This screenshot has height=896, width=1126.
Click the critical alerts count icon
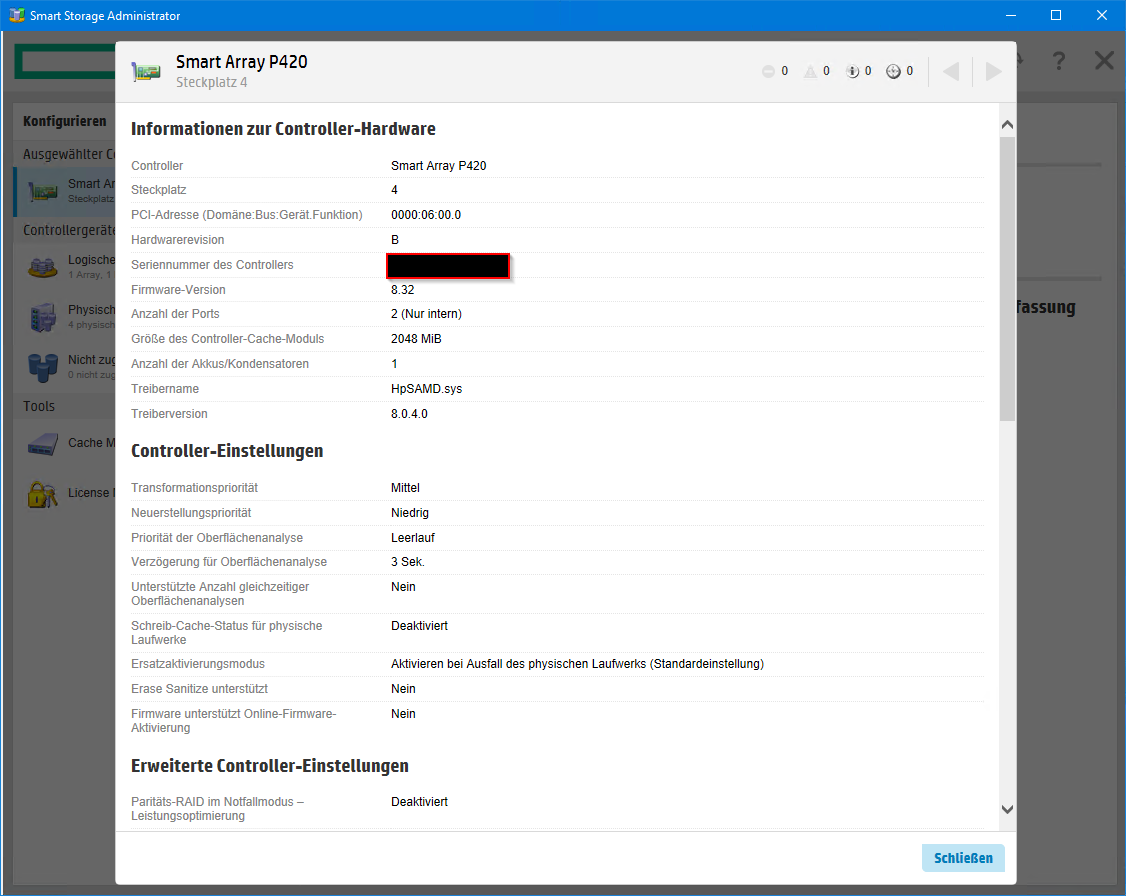[x=768, y=71]
